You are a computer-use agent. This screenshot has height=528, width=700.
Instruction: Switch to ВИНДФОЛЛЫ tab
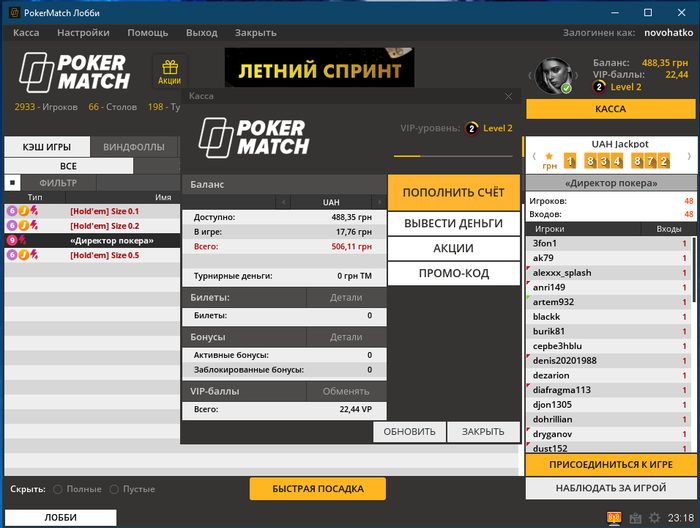[134, 147]
